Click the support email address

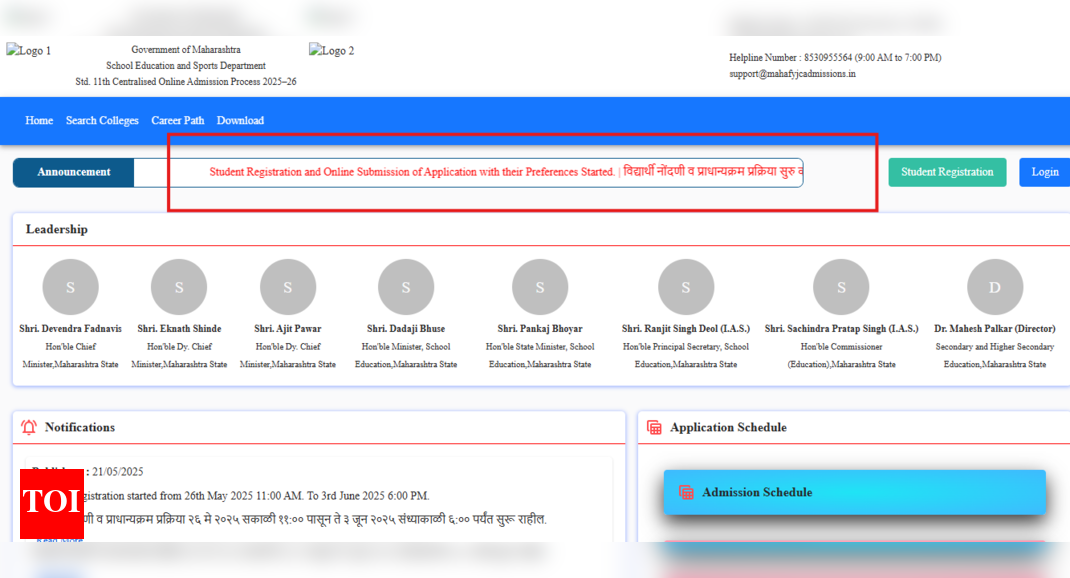click(792, 74)
